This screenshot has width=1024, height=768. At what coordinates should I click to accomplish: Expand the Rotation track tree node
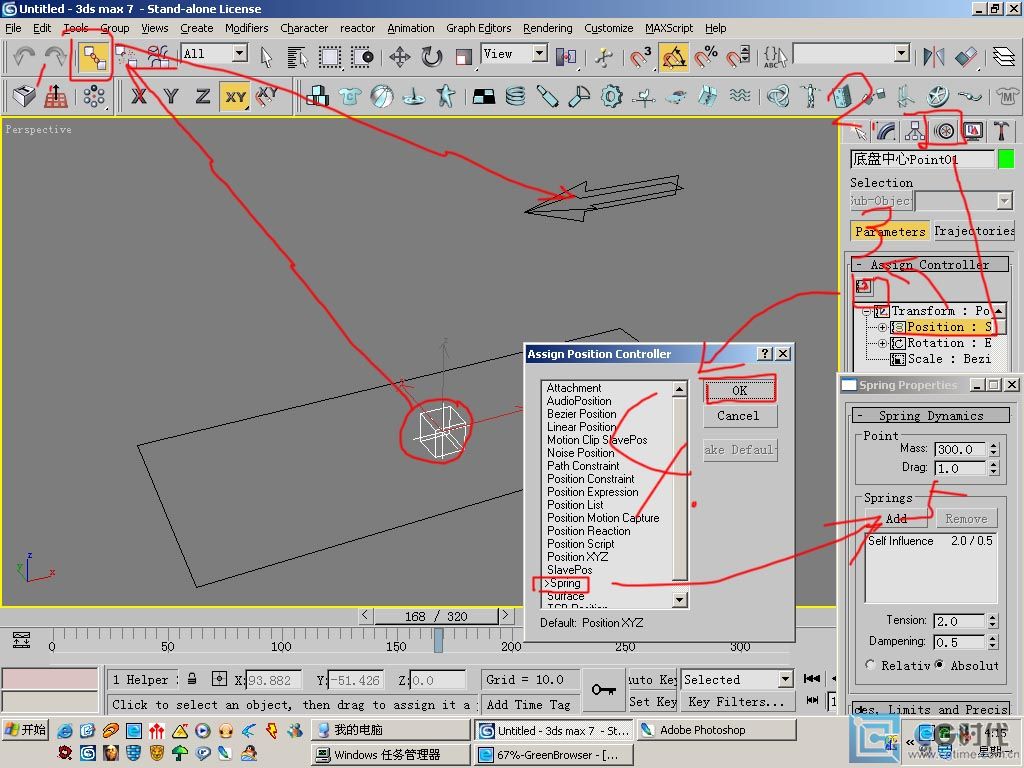click(x=882, y=343)
